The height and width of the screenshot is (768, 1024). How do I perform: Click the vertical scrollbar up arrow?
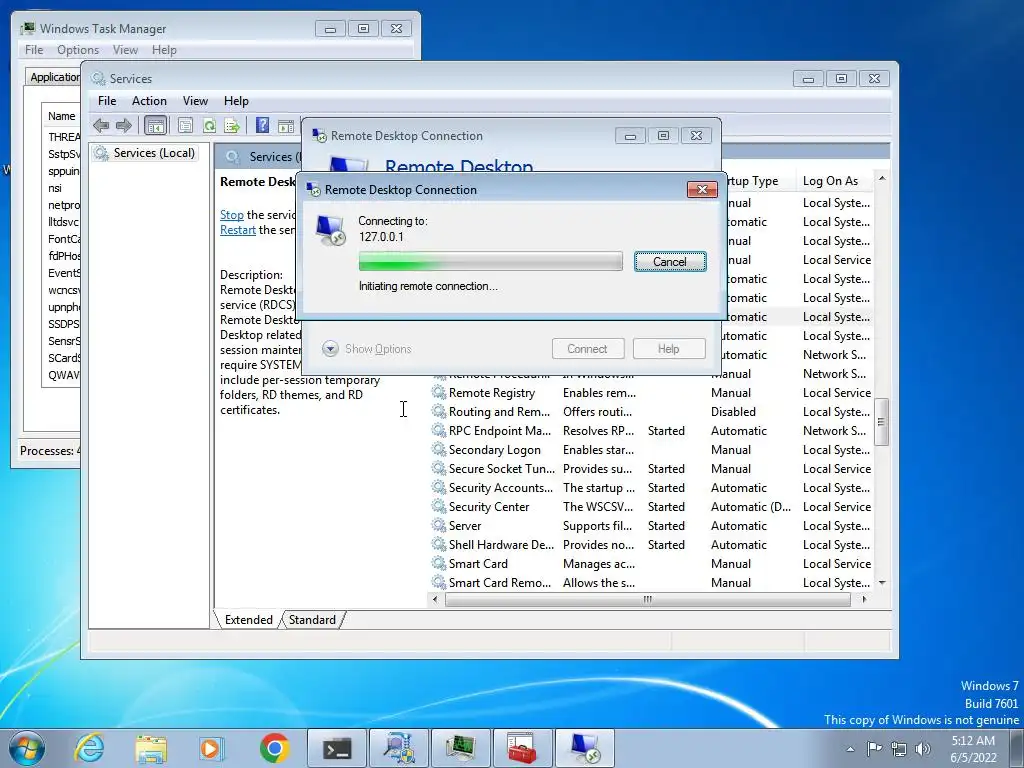tap(882, 178)
